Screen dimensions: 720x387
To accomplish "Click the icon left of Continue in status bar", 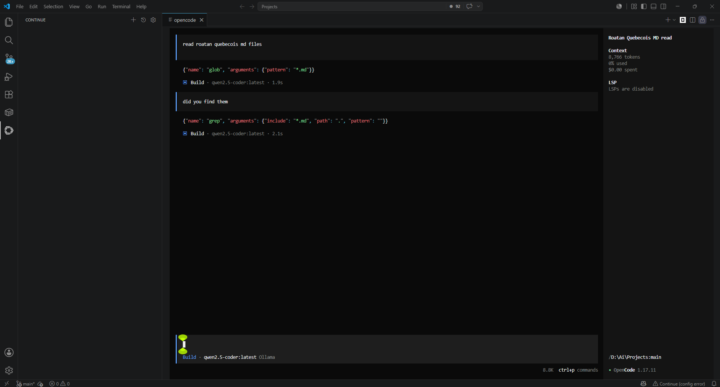I will coord(643,384).
